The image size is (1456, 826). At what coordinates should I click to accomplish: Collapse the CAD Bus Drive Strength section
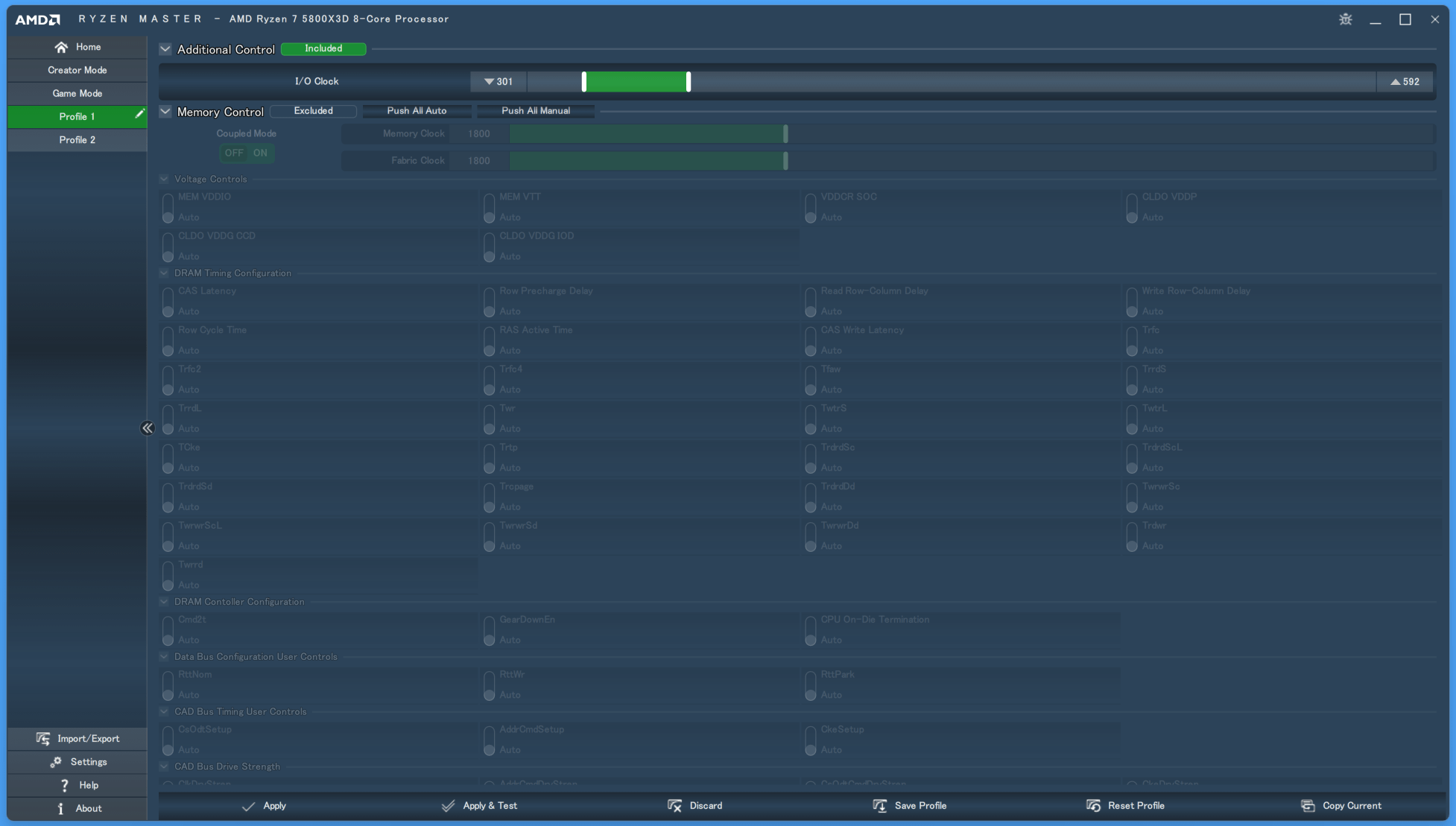point(164,766)
